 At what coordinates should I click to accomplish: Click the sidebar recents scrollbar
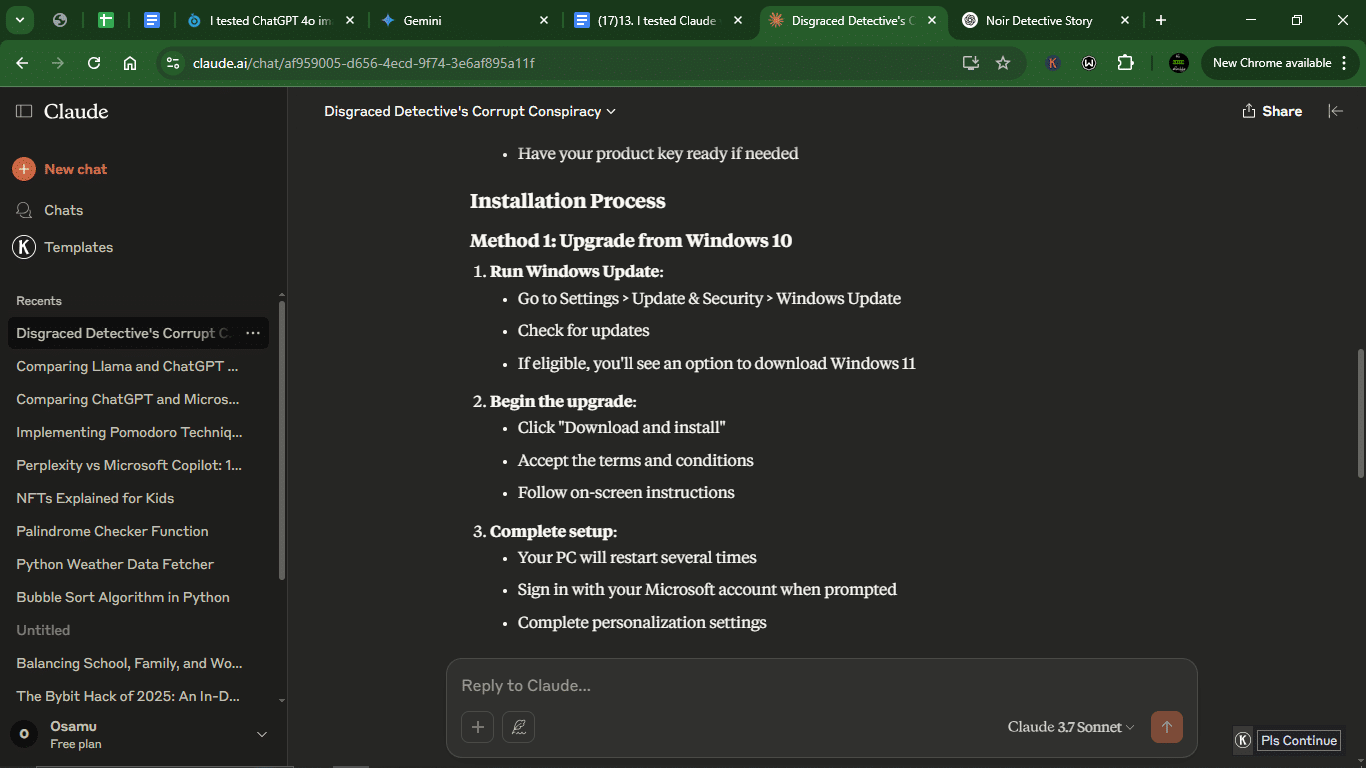282,440
